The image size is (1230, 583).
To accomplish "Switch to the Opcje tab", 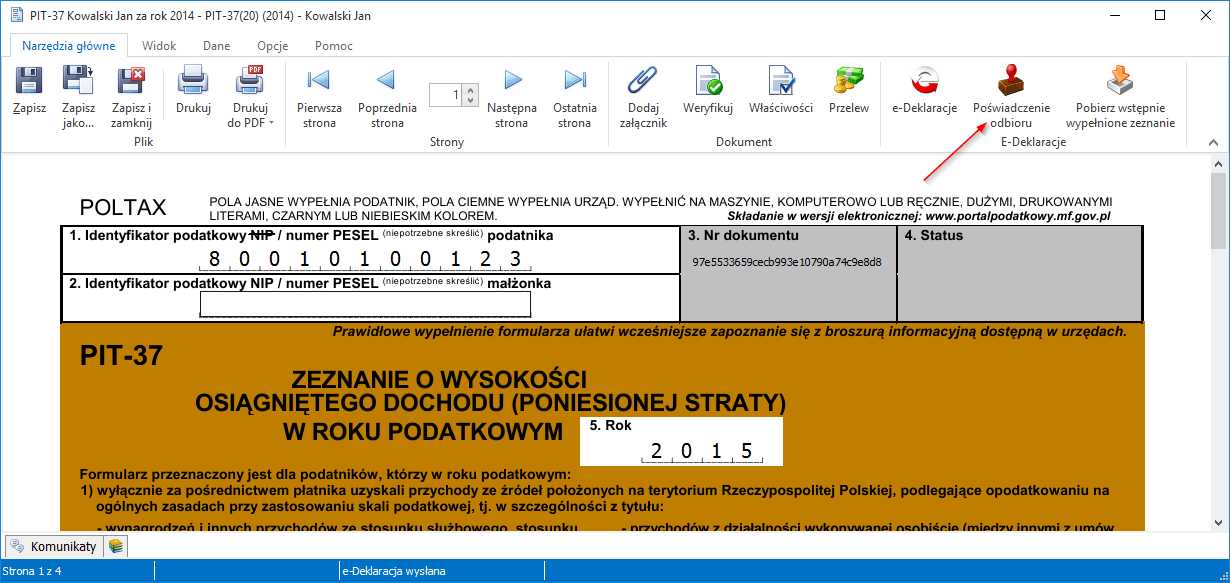I will 272,46.
